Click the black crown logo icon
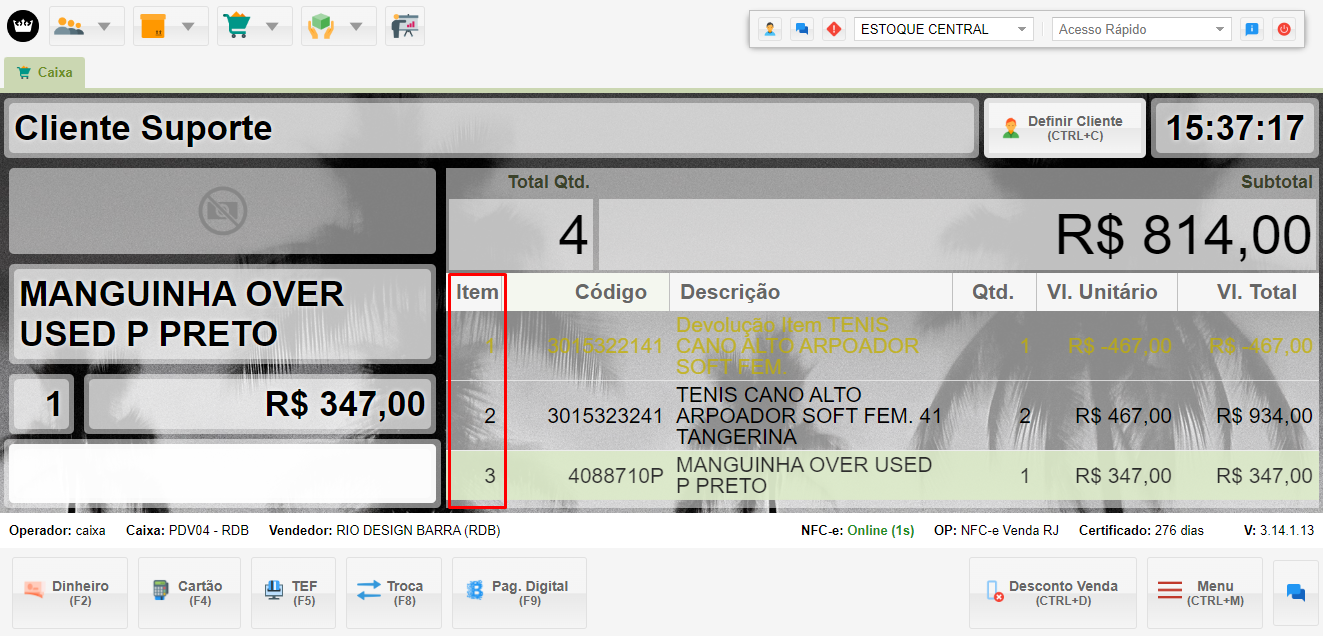 [x=23, y=26]
